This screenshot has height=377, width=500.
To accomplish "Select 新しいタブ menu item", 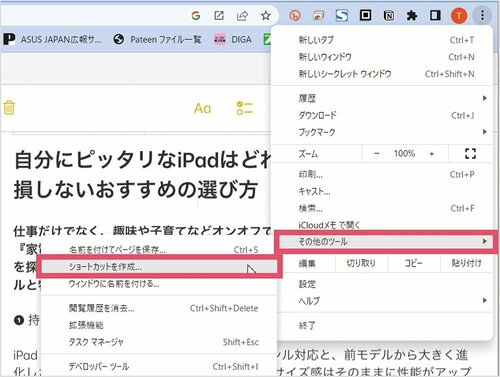I will [x=382, y=40].
